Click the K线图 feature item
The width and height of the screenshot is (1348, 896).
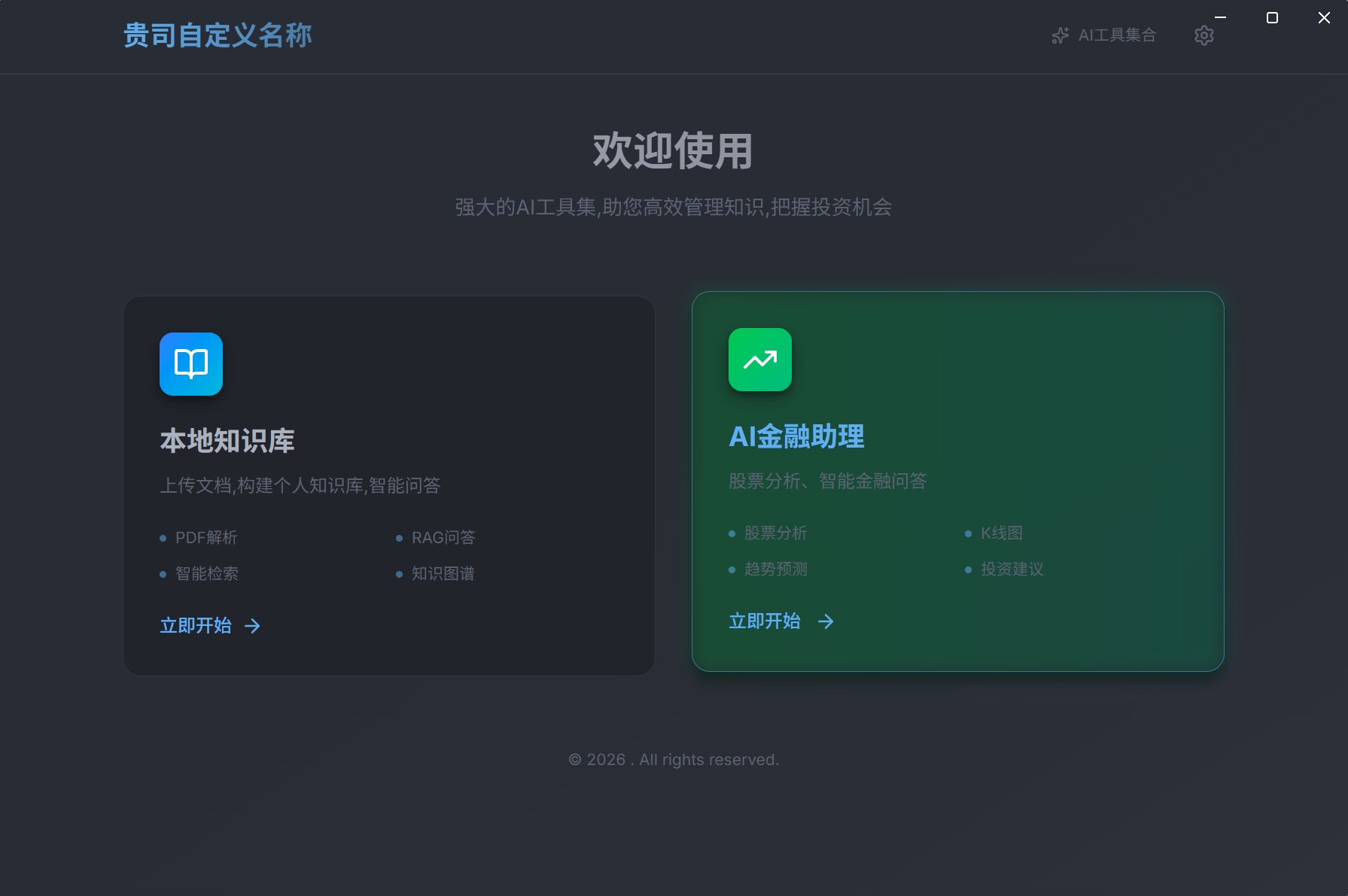(x=1001, y=533)
